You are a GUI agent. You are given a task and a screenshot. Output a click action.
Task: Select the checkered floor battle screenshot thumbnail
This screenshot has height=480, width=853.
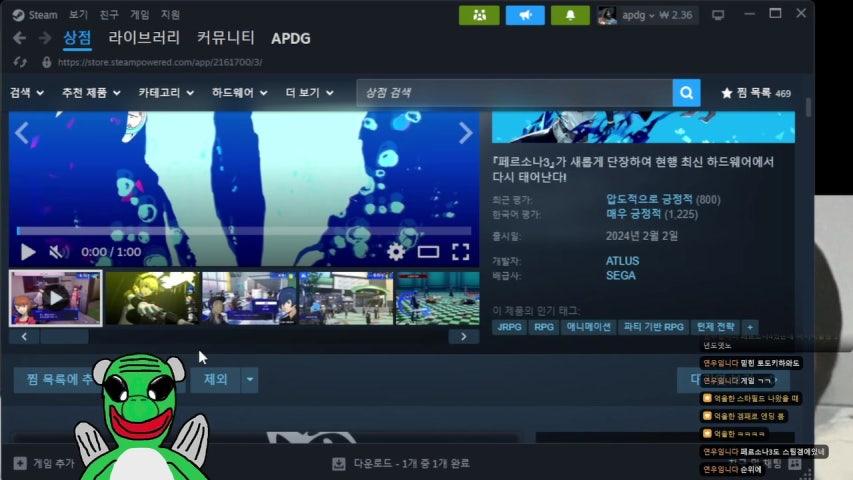(437, 298)
